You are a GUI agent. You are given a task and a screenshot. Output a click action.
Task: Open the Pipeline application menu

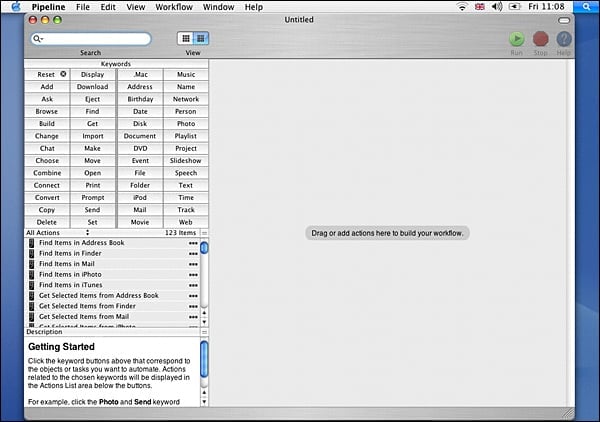(48, 7)
